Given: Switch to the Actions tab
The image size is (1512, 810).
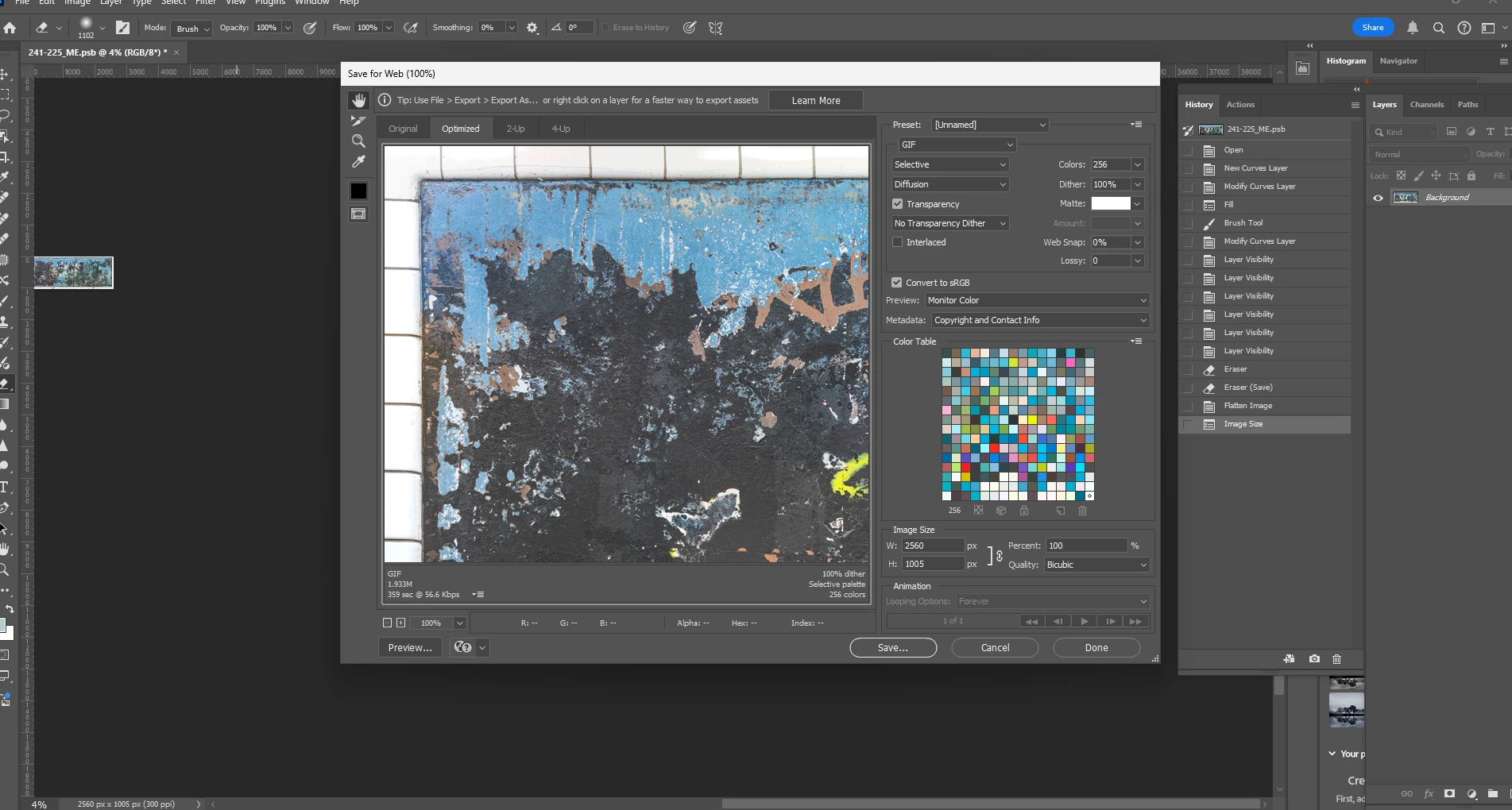Looking at the screenshot, I should point(1240,105).
